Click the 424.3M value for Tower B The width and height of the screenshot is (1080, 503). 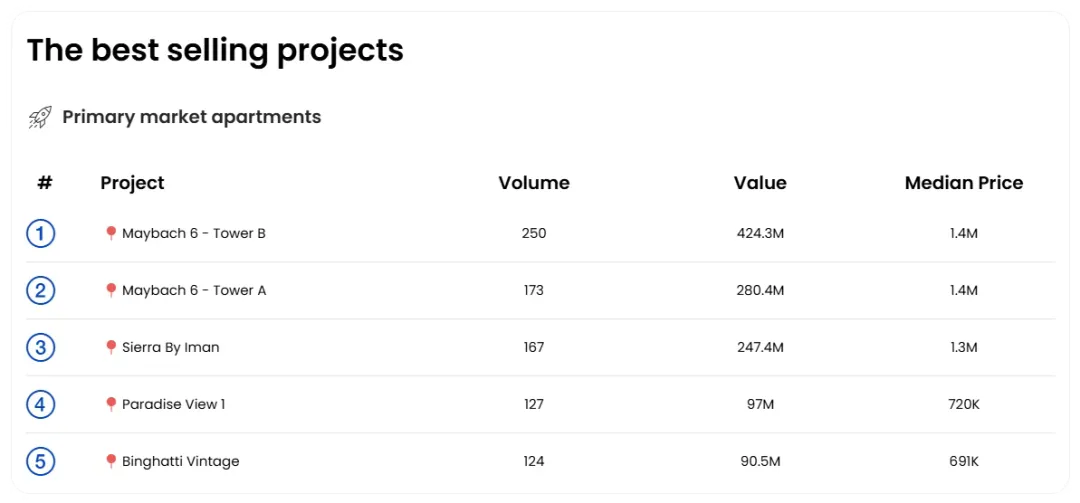(760, 234)
